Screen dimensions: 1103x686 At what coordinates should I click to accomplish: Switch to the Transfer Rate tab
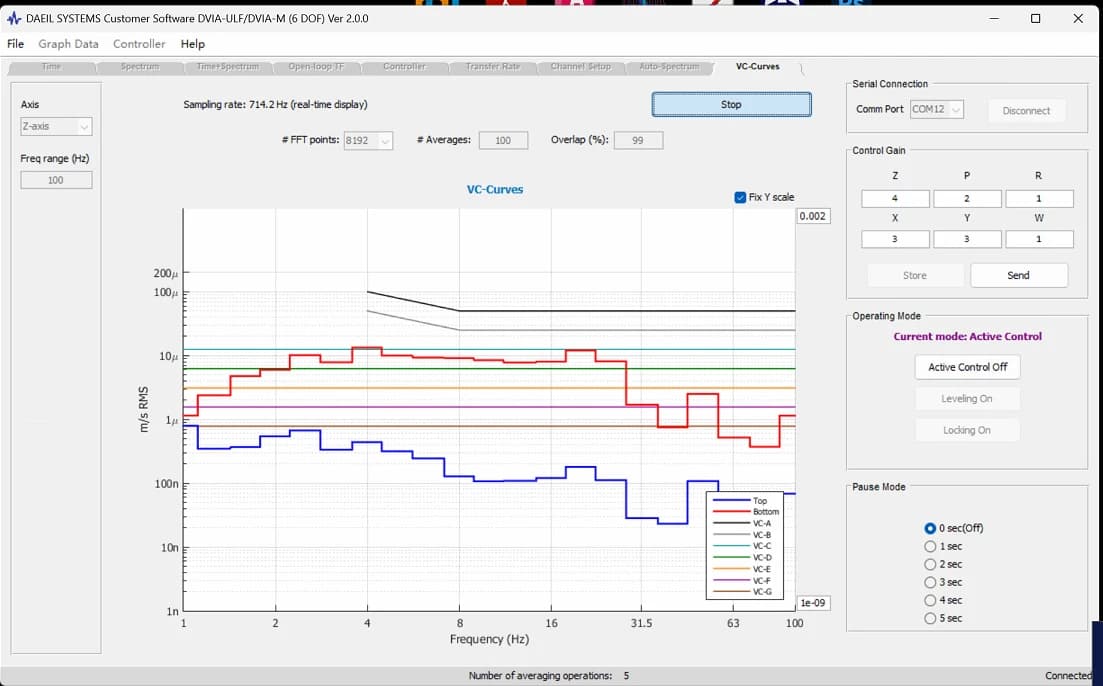point(492,67)
